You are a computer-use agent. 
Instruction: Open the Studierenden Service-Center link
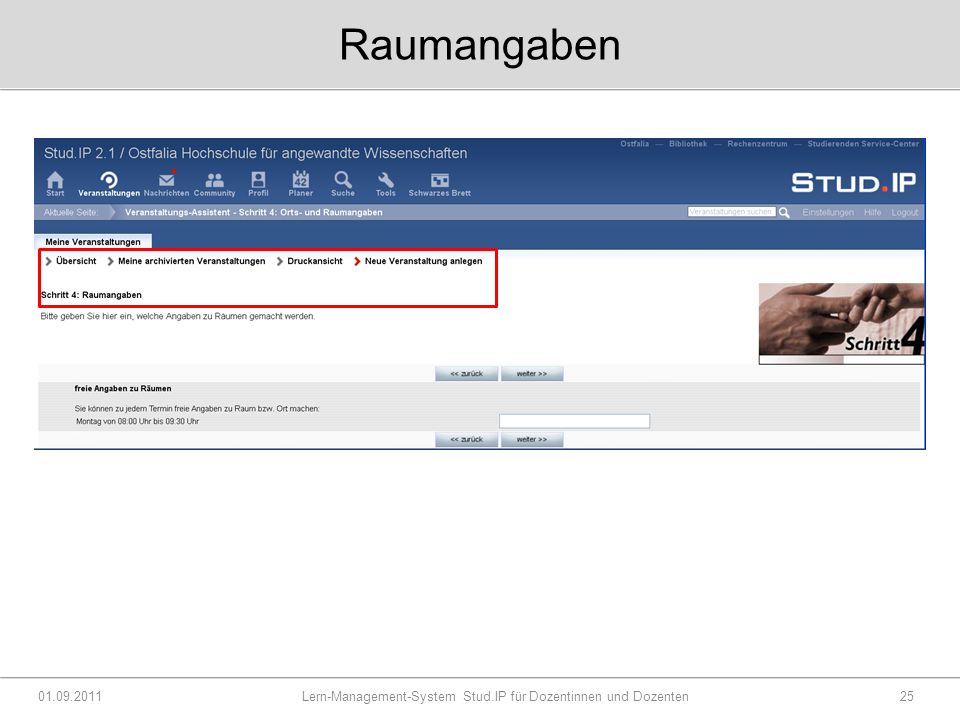click(x=863, y=144)
